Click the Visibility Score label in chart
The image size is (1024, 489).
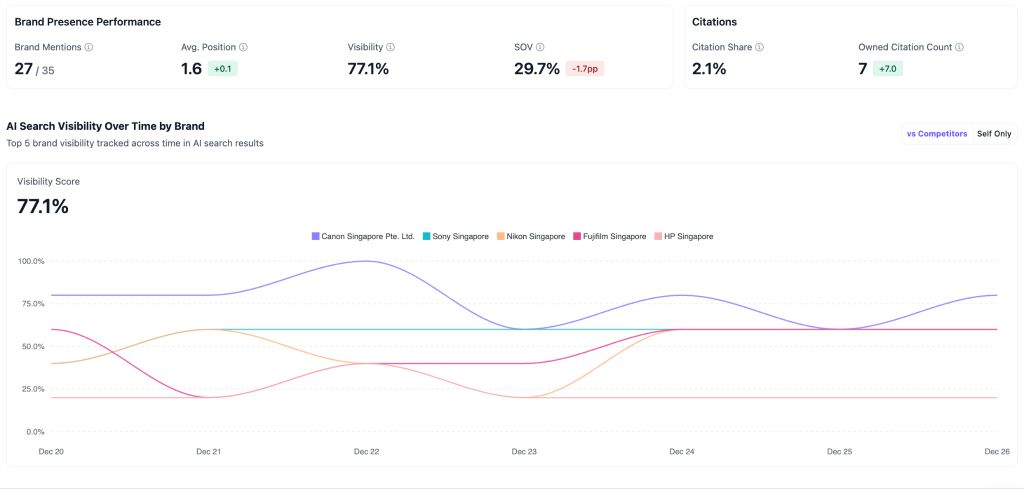(x=48, y=181)
